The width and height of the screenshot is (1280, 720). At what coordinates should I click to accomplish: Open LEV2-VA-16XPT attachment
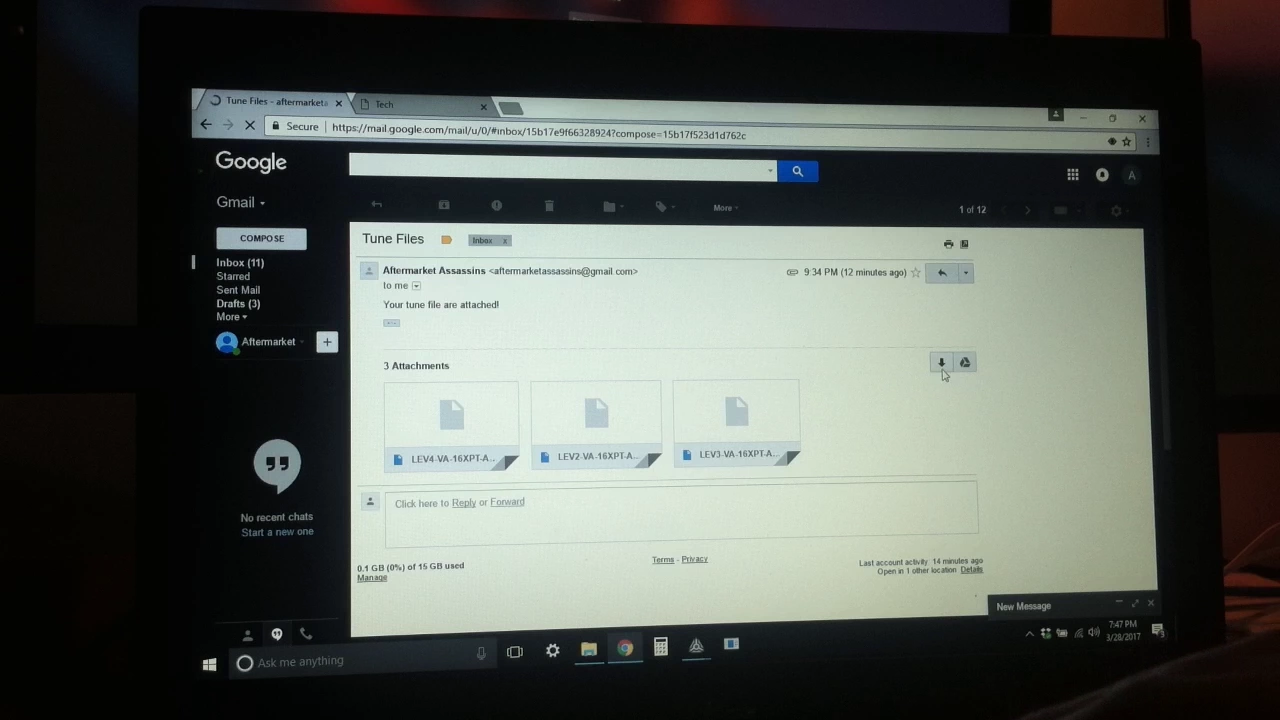click(x=596, y=424)
